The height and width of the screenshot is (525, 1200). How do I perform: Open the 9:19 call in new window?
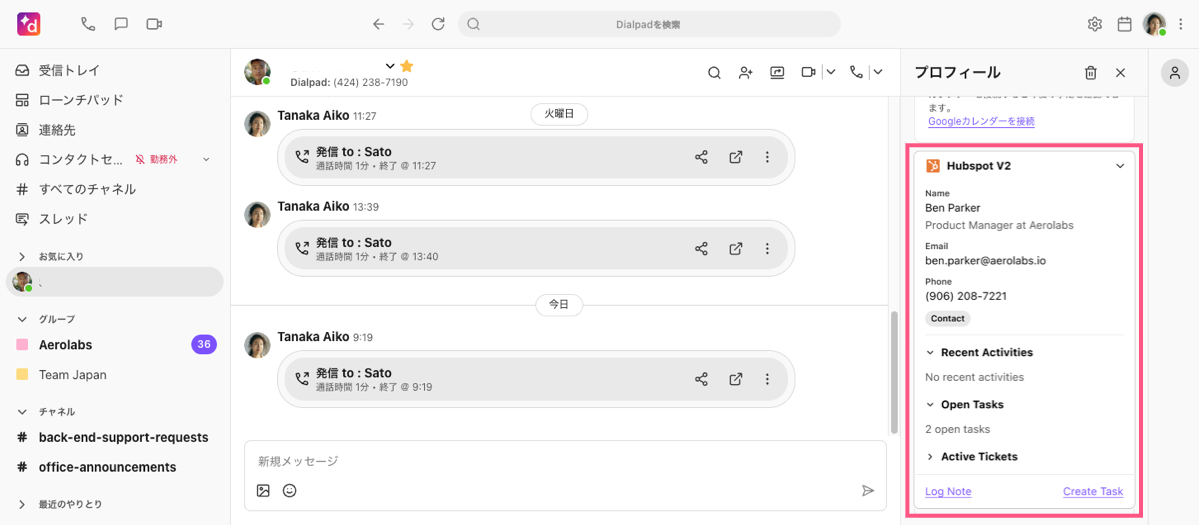[x=735, y=379]
